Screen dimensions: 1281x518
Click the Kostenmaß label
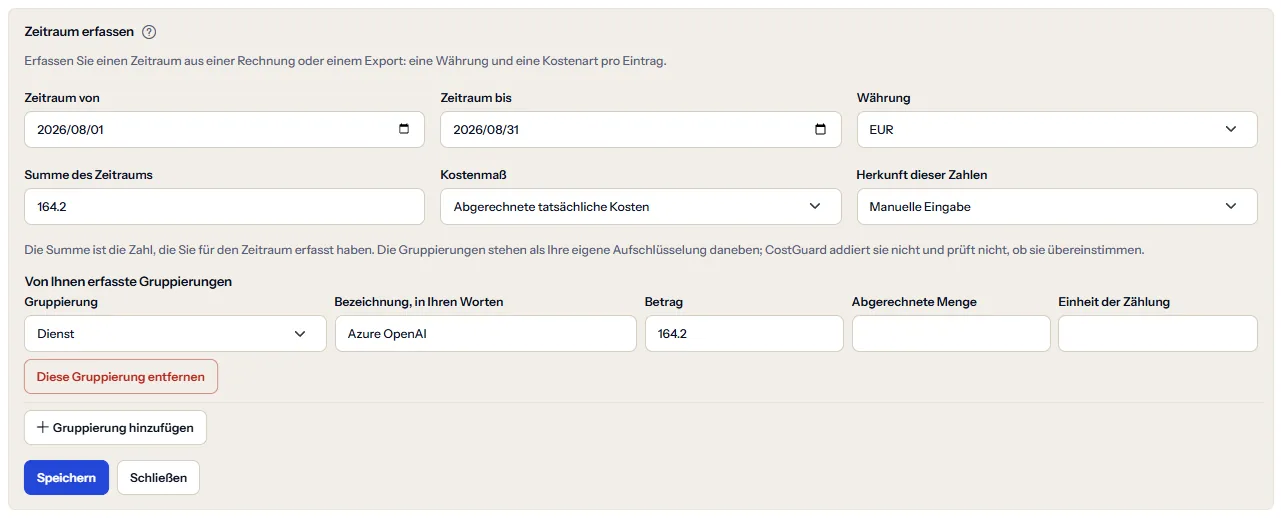pos(474,174)
